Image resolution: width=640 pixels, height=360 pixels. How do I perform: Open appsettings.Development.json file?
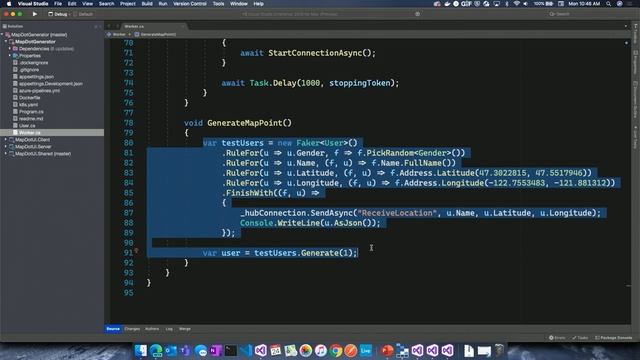pos(51,84)
